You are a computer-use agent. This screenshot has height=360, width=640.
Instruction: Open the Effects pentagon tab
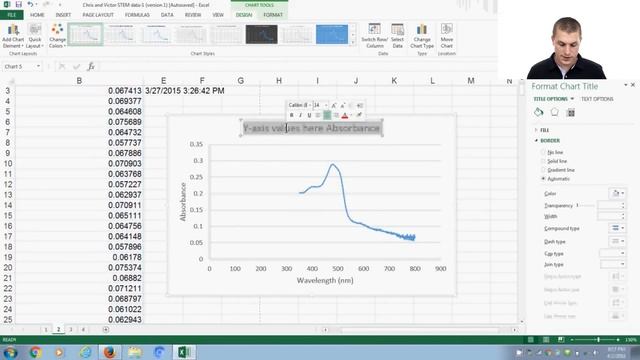tap(554, 112)
